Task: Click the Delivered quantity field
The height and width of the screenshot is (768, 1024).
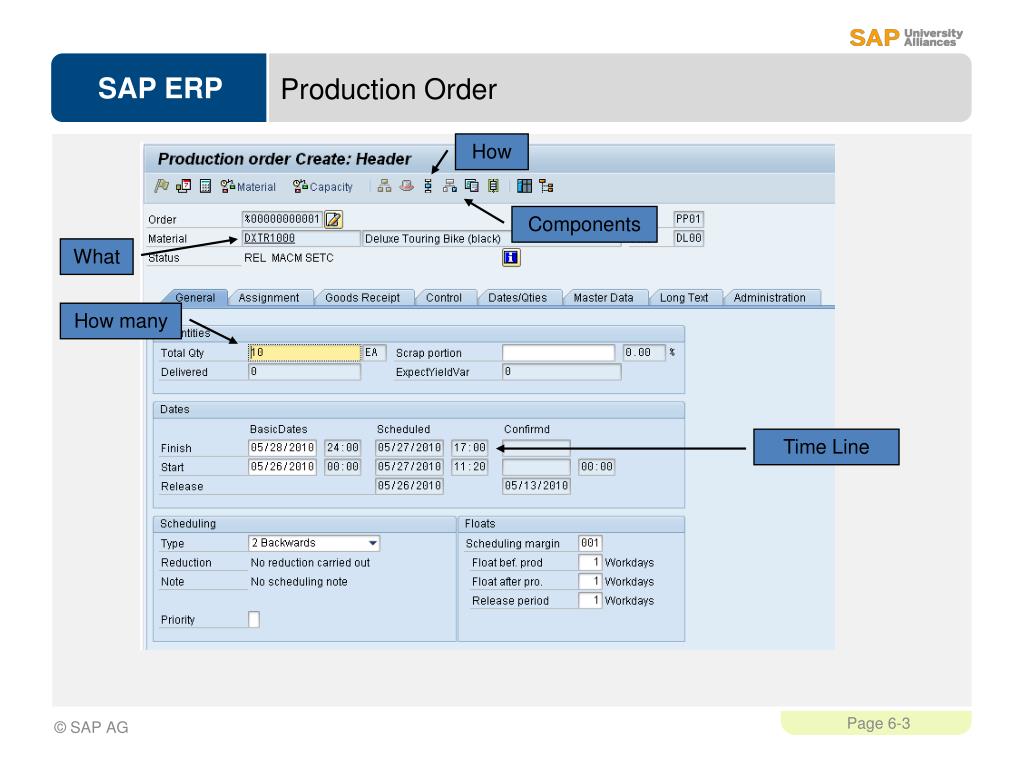Action: 304,372
